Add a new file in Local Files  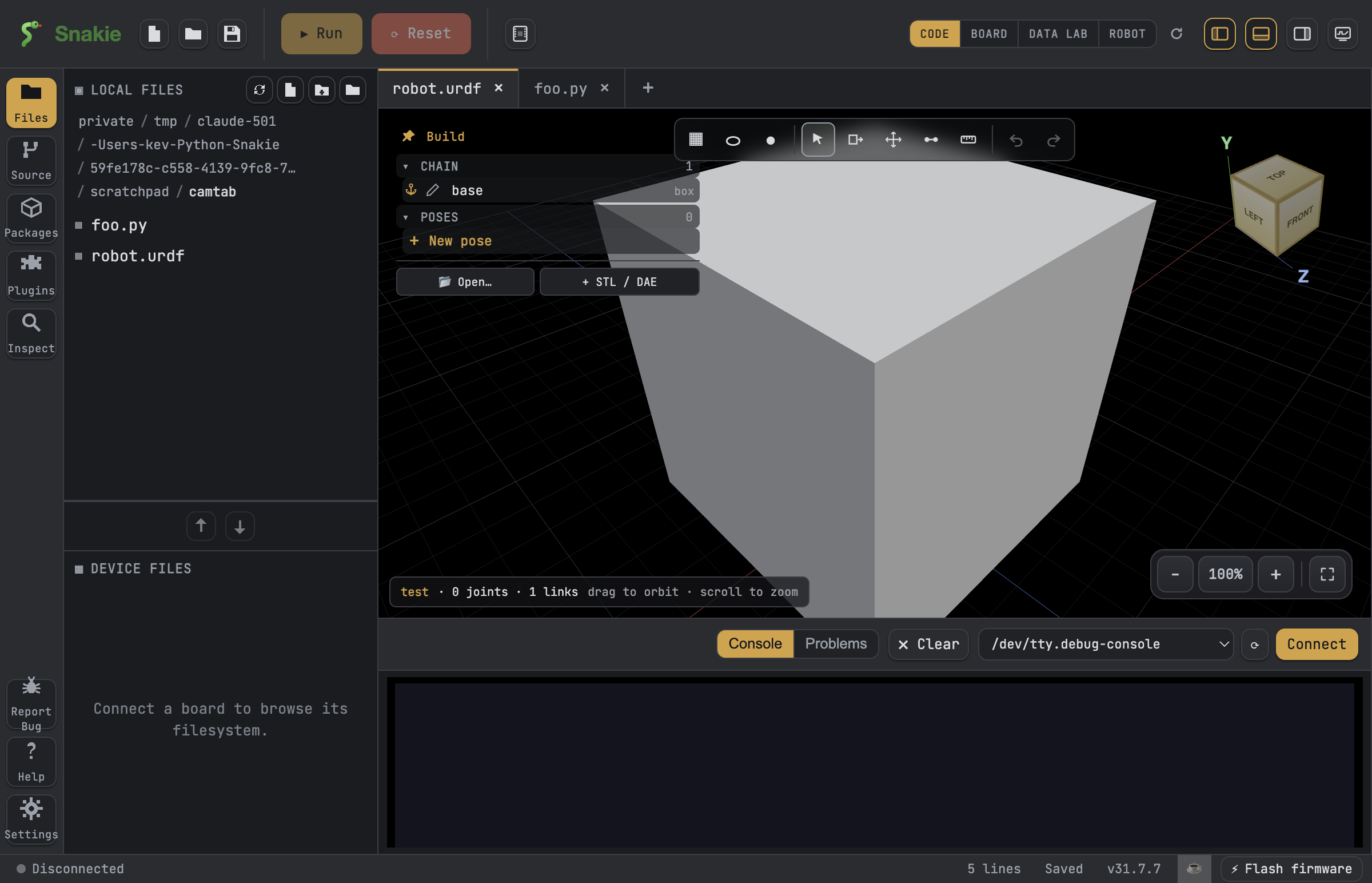click(290, 90)
